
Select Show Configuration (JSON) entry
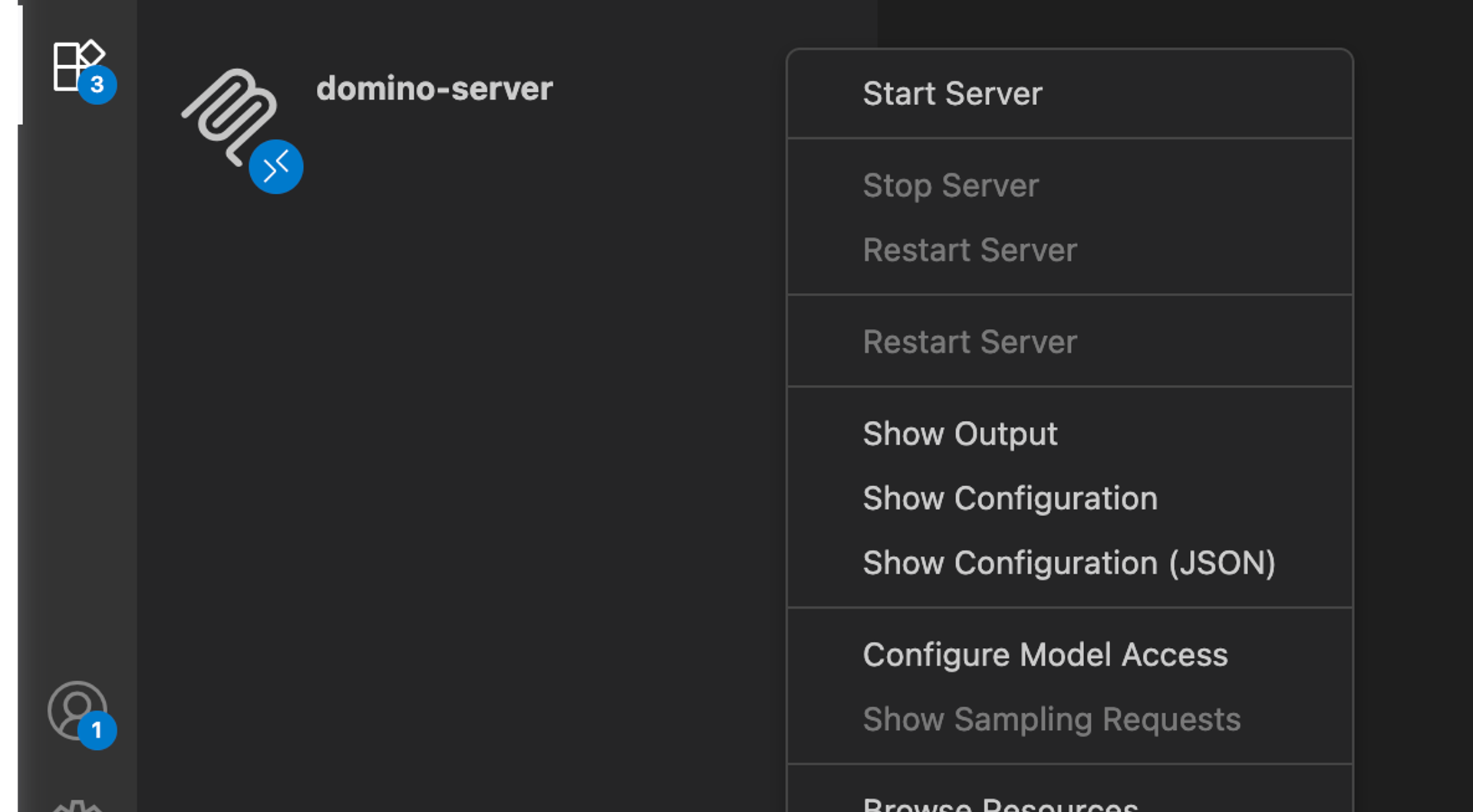(x=1069, y=563)
